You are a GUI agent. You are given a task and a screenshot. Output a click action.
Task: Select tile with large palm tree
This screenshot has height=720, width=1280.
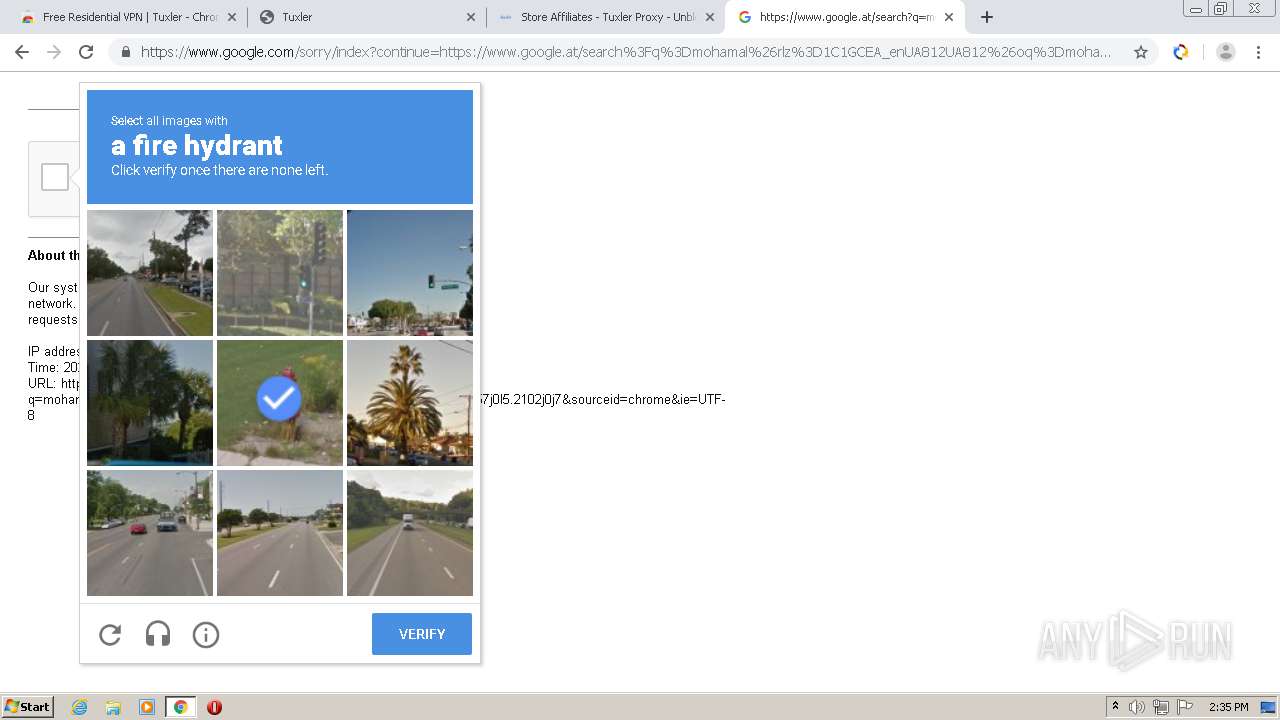point(410,403)
